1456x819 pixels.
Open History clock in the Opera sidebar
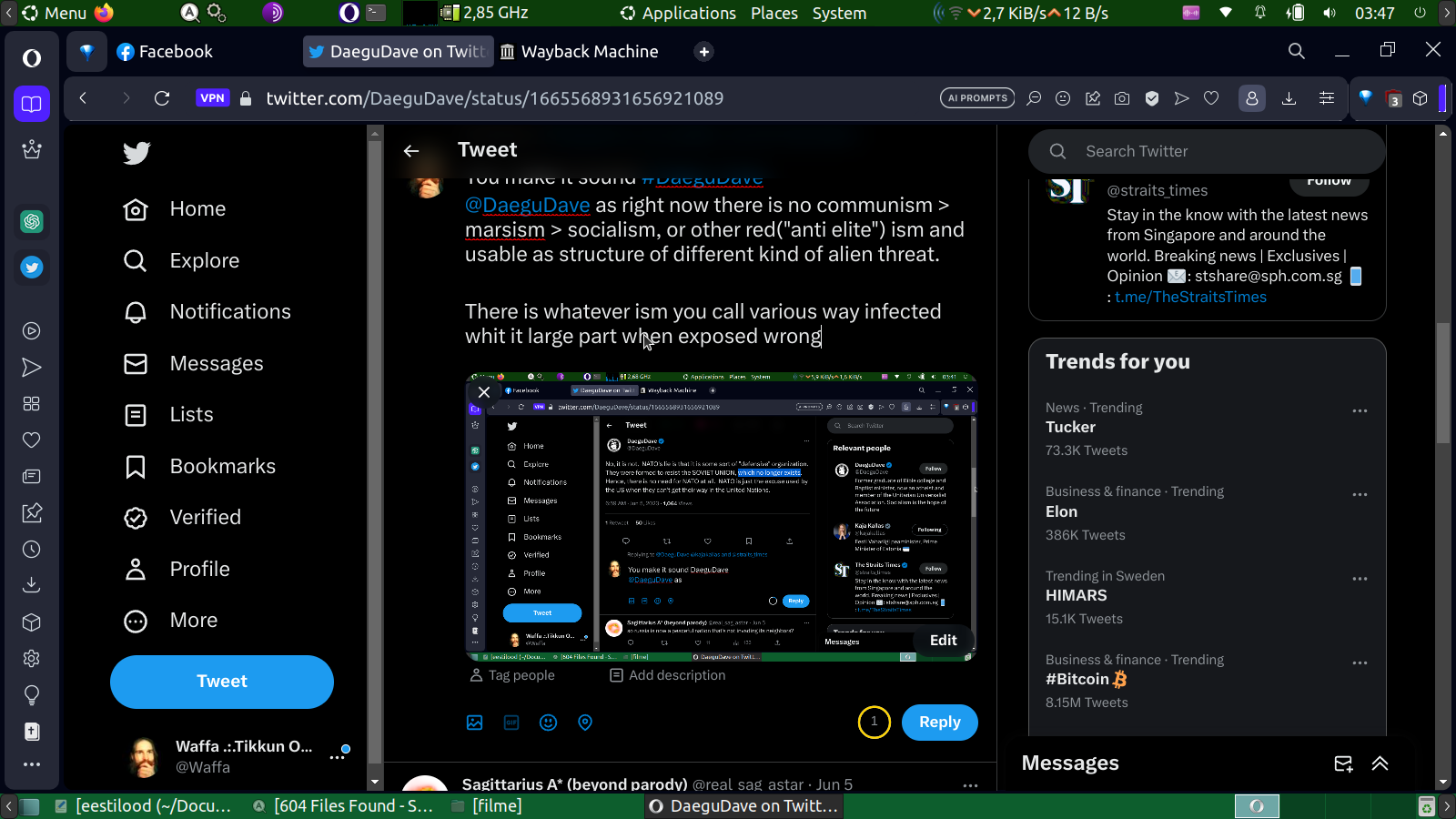(32, 550)
